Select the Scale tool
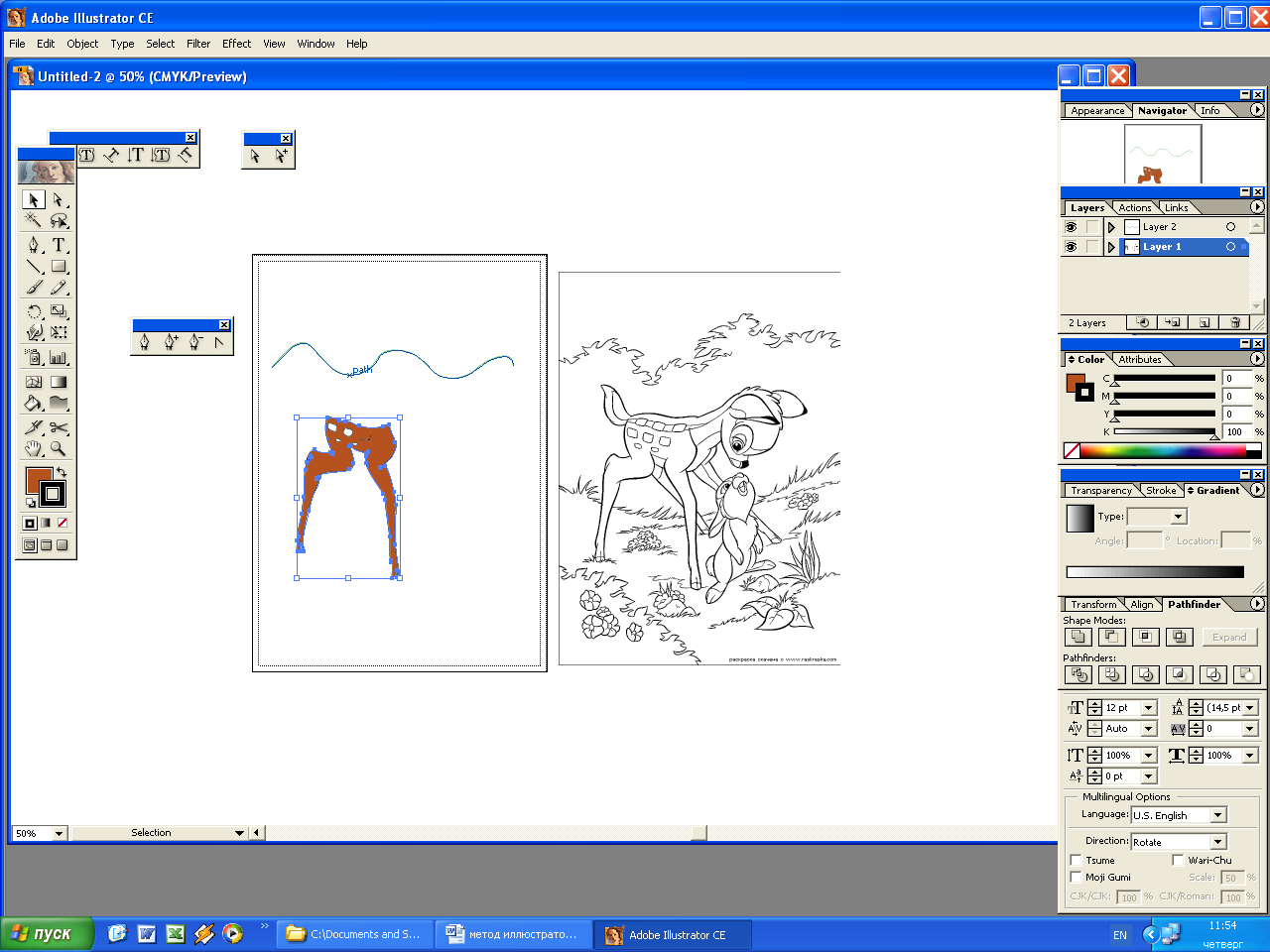Screen dimensions: 1270x952 [59, 311]
